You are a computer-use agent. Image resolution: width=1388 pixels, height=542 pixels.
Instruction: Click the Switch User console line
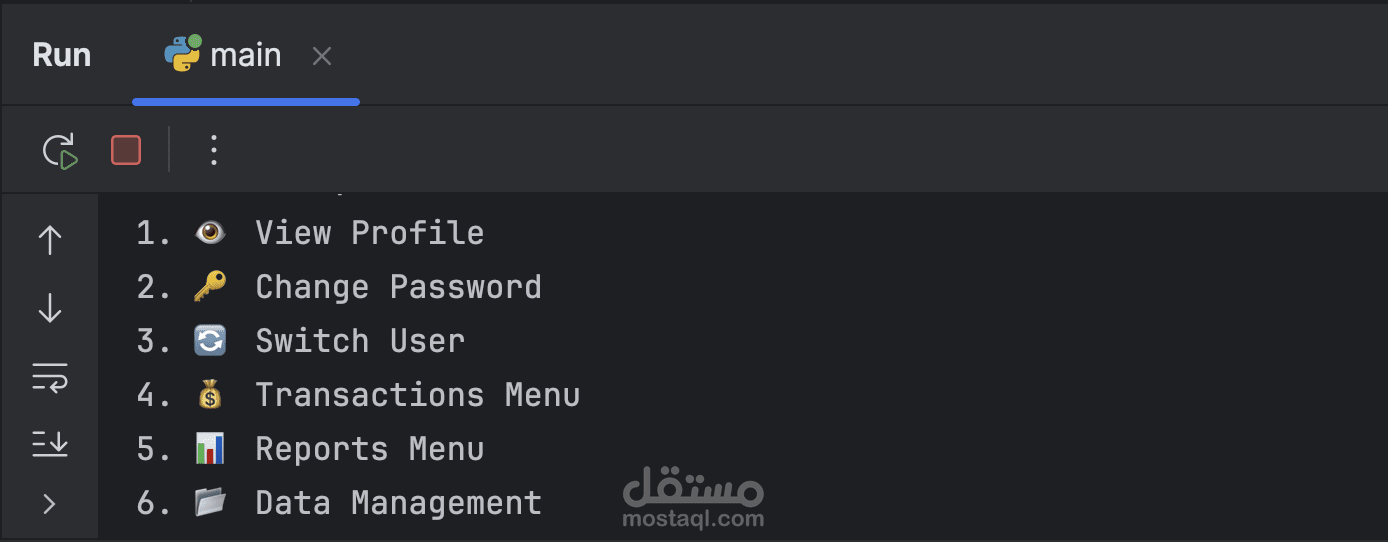[360, 341]
